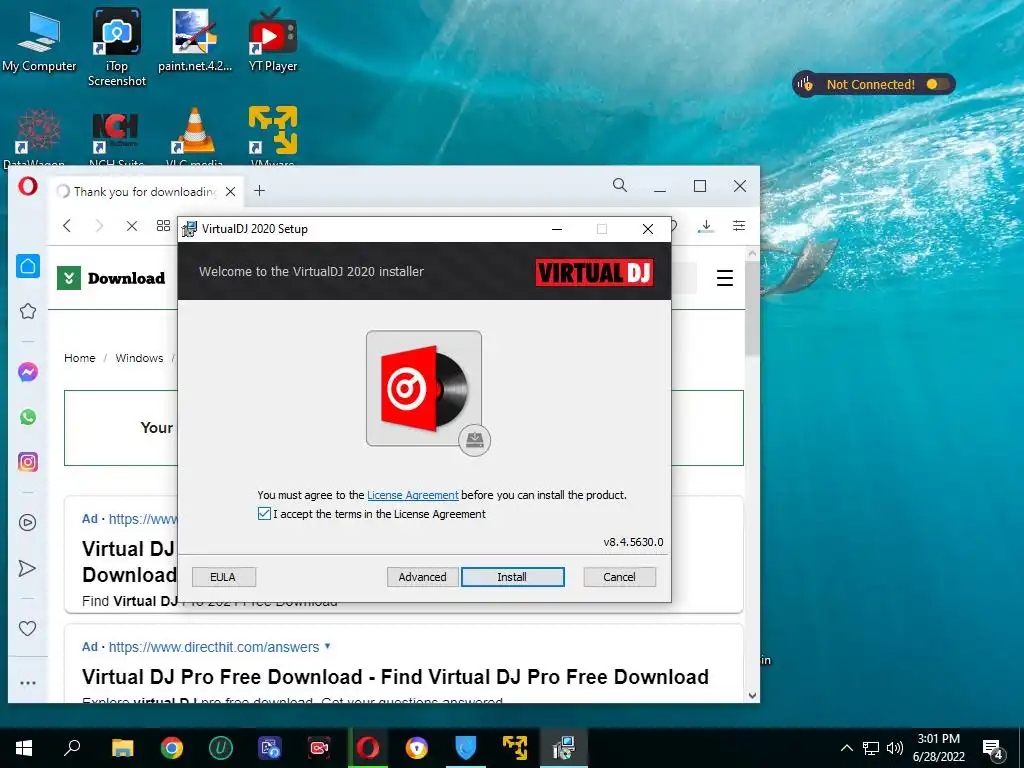This screenshot has width=1024, height=768.
Task: Open notification center
Action: [993, 749]
